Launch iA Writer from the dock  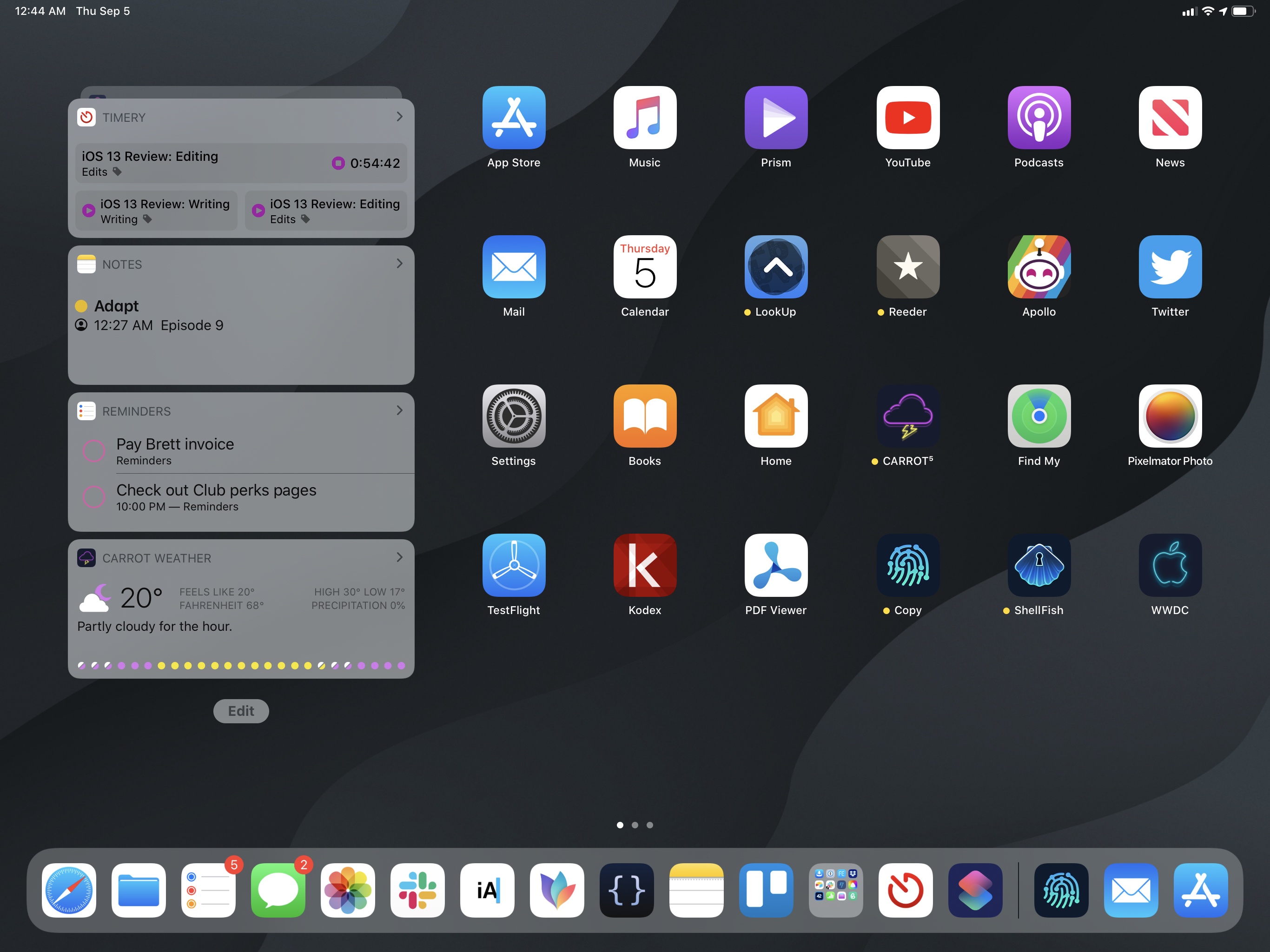click(x=488, y=890)
